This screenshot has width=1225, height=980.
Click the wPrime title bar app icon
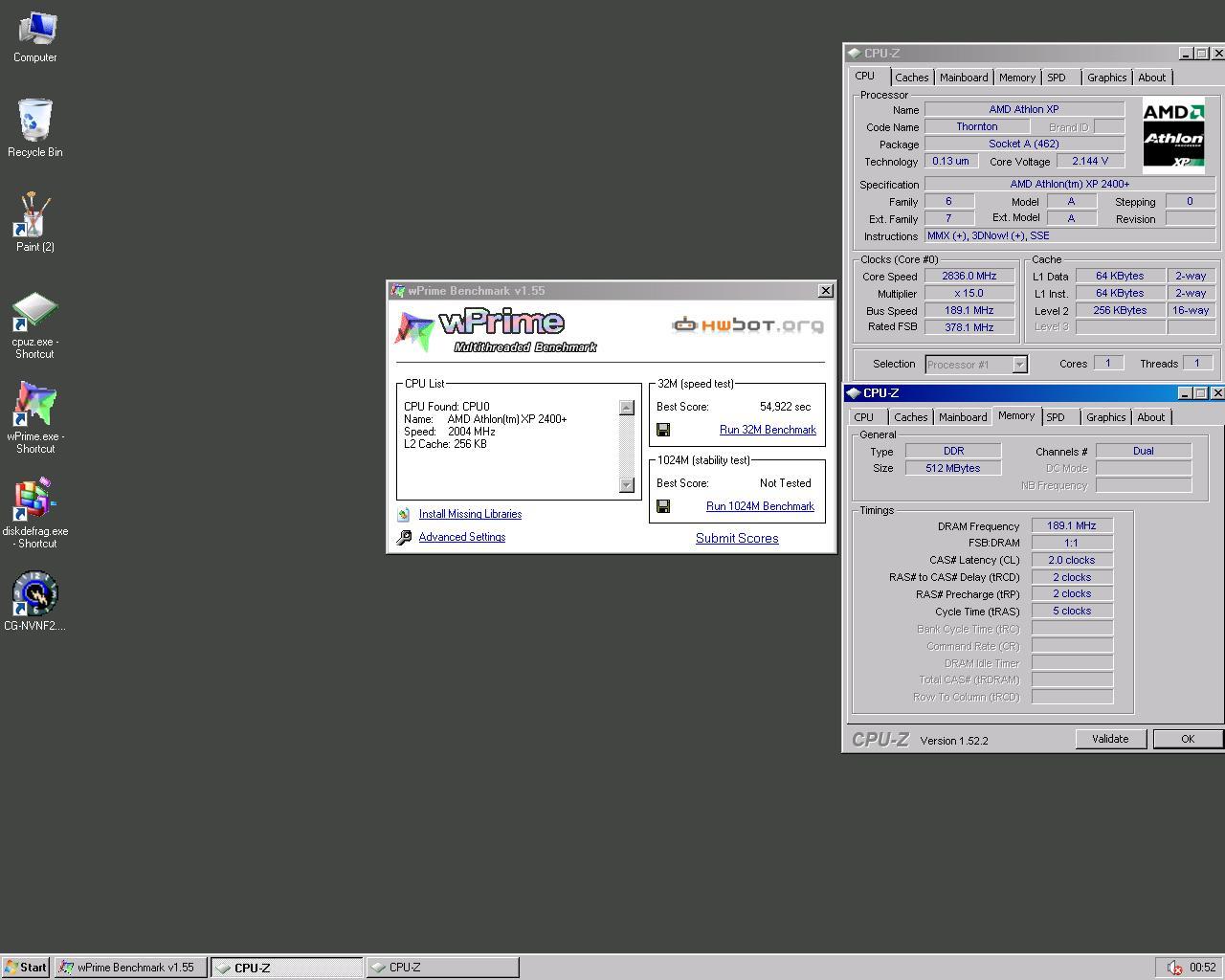[x=398, y=291]
